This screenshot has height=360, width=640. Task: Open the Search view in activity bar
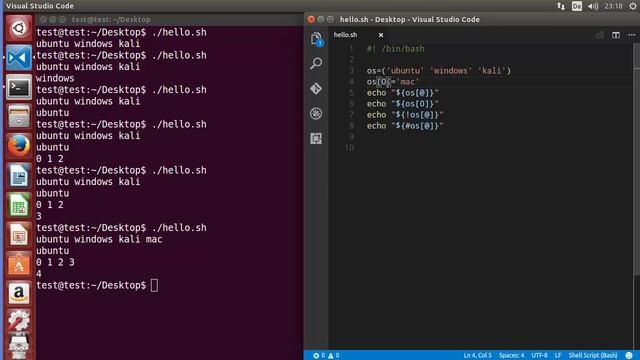click(316, 63)
